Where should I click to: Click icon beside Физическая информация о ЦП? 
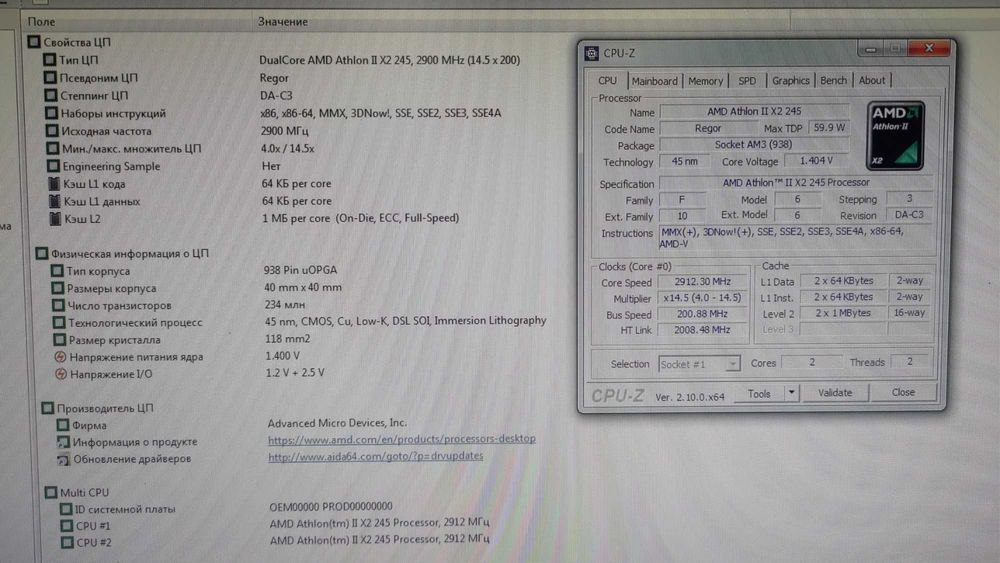41,254
